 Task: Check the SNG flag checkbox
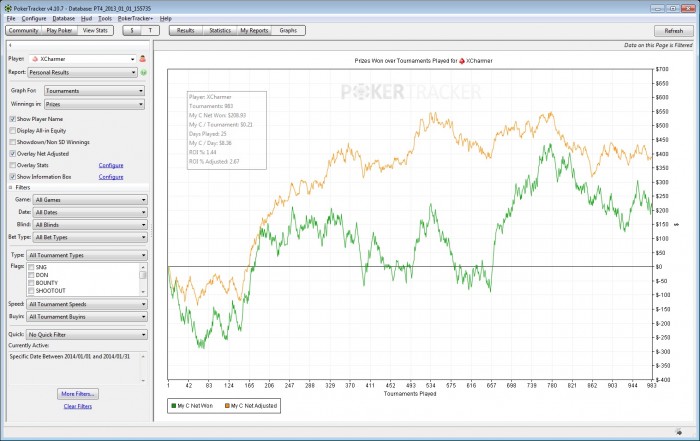31,267
